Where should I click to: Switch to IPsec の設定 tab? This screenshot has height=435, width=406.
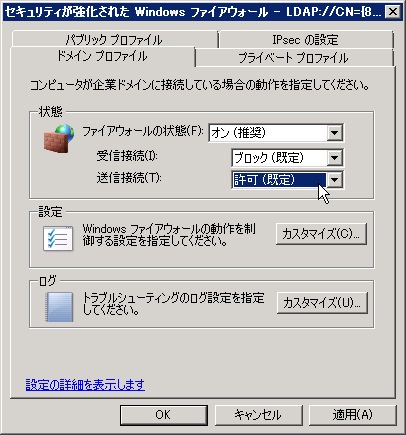pyautogui.click(x=306, y=40)
